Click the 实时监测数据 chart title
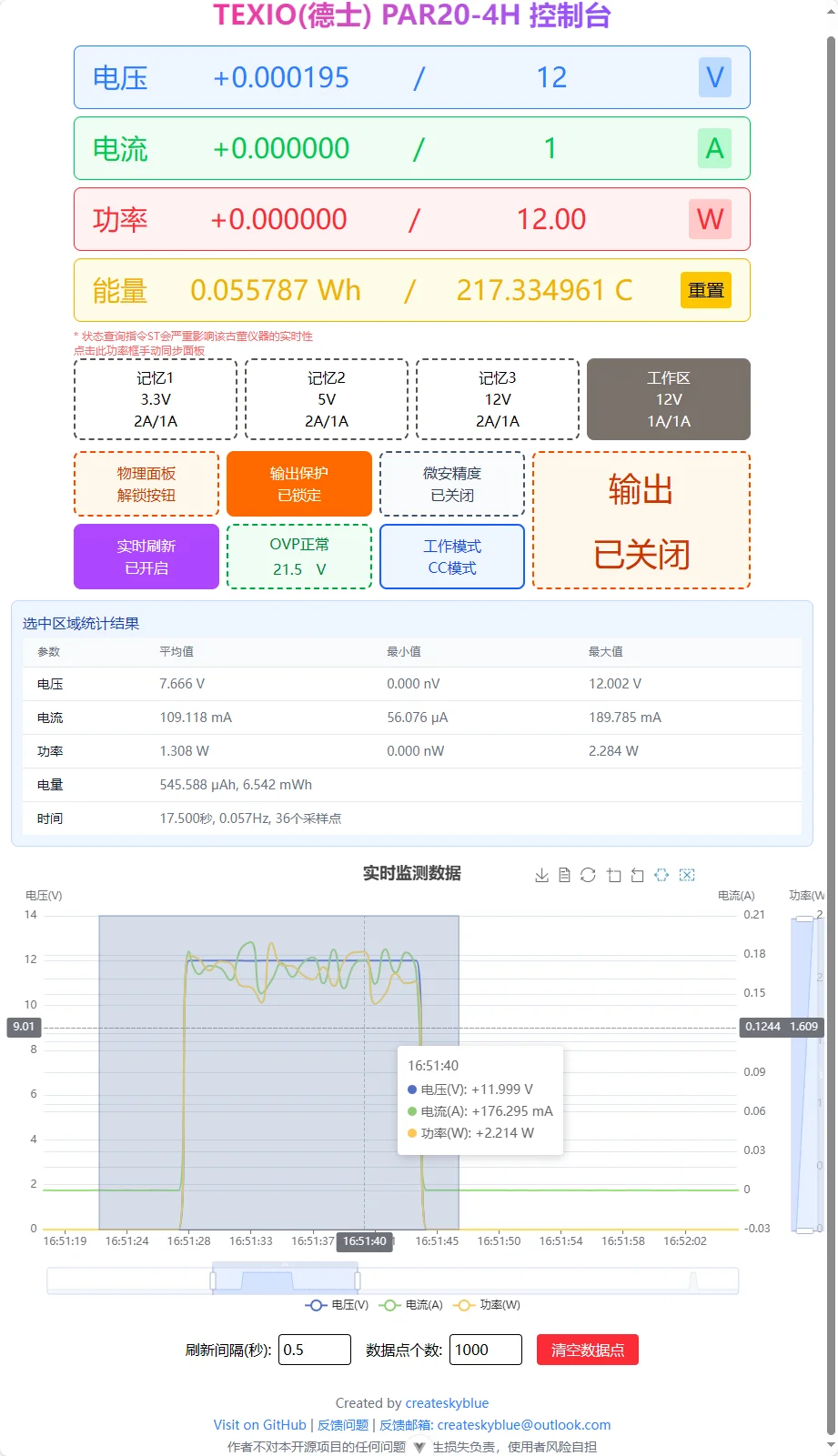This screenshot has height=1456, width=838. (412, 873)
